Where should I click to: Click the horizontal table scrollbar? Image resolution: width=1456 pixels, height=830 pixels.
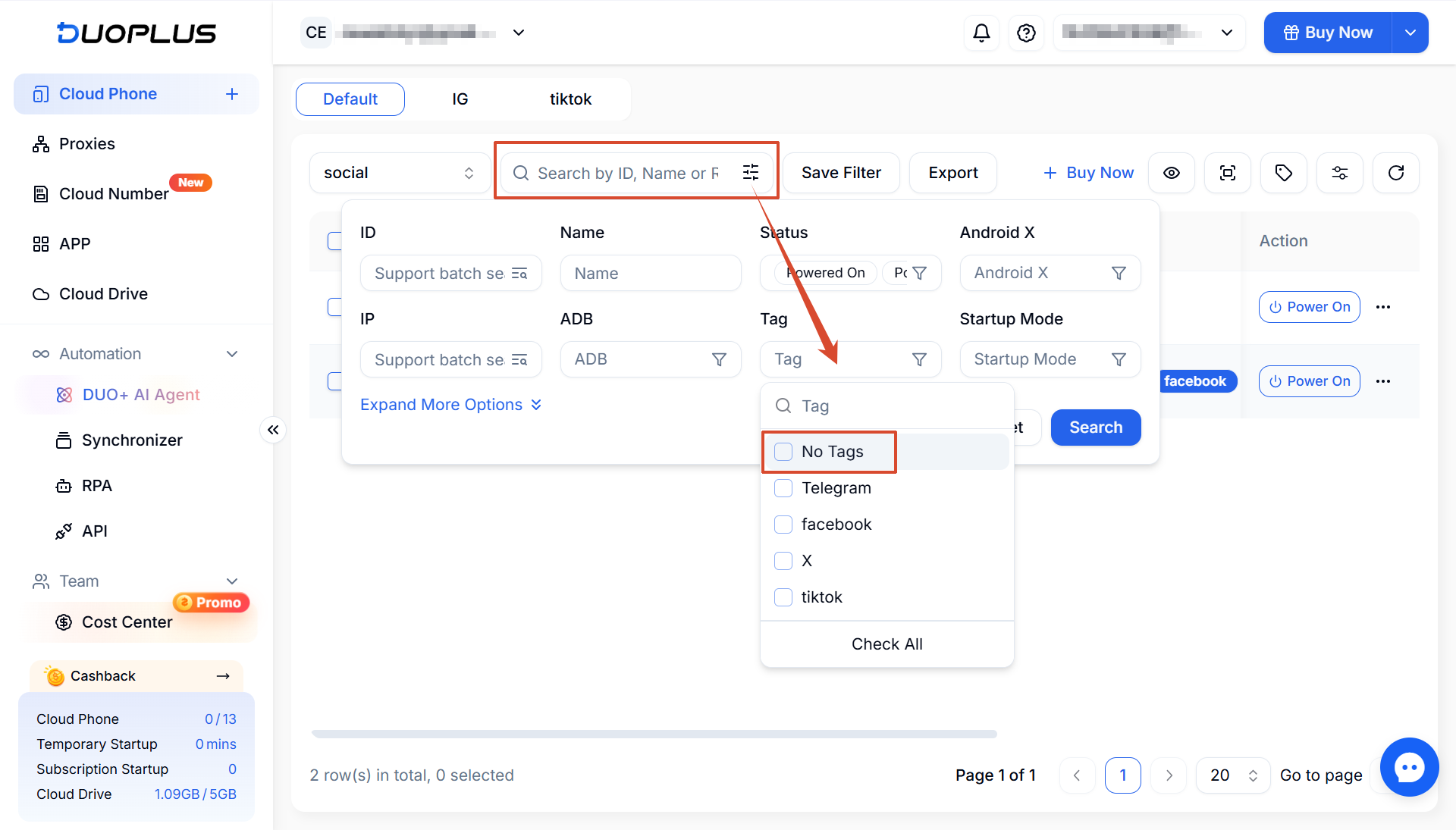click(x=654, y=734)
